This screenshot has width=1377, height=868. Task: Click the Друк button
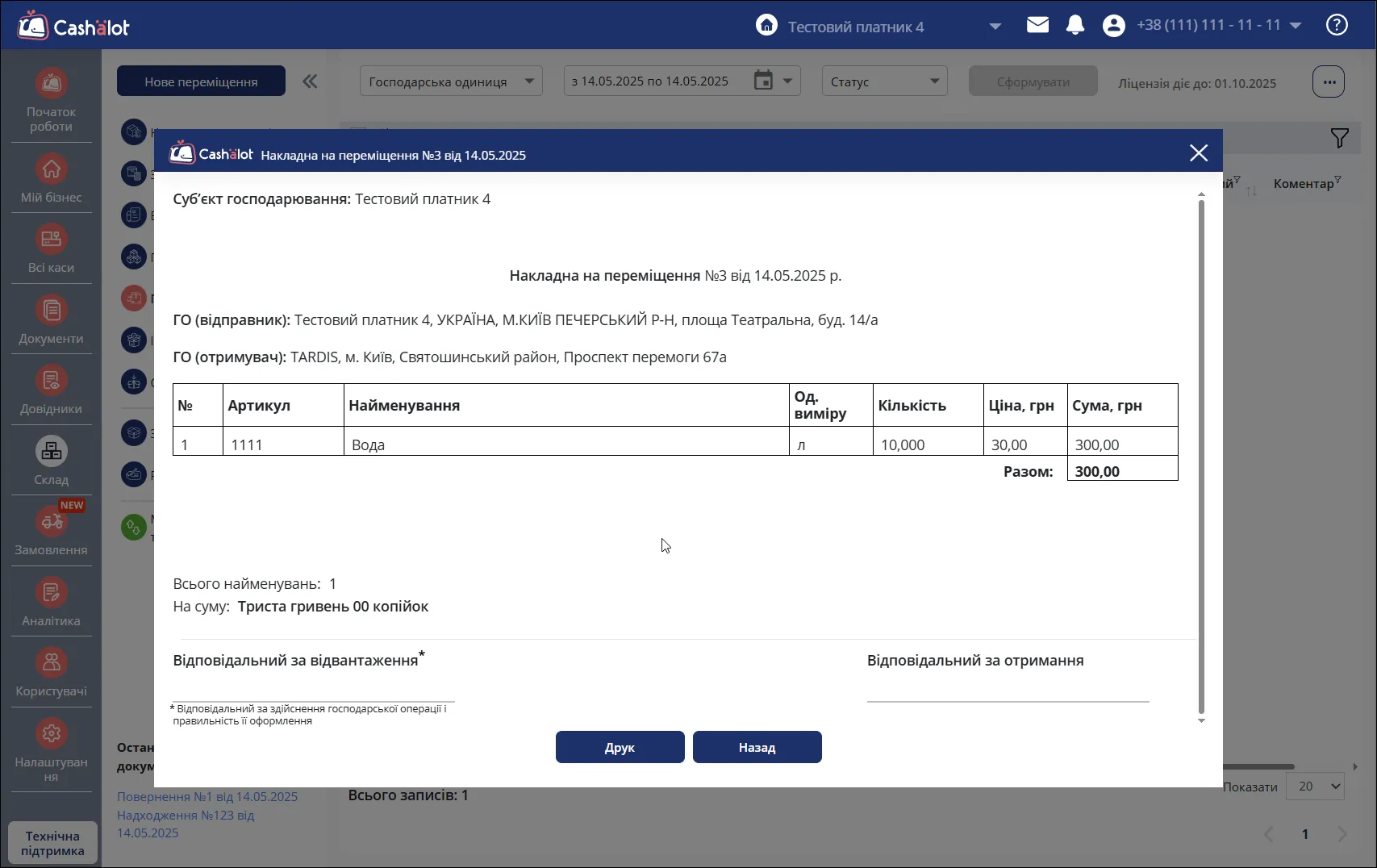click(x=620, y=747)
